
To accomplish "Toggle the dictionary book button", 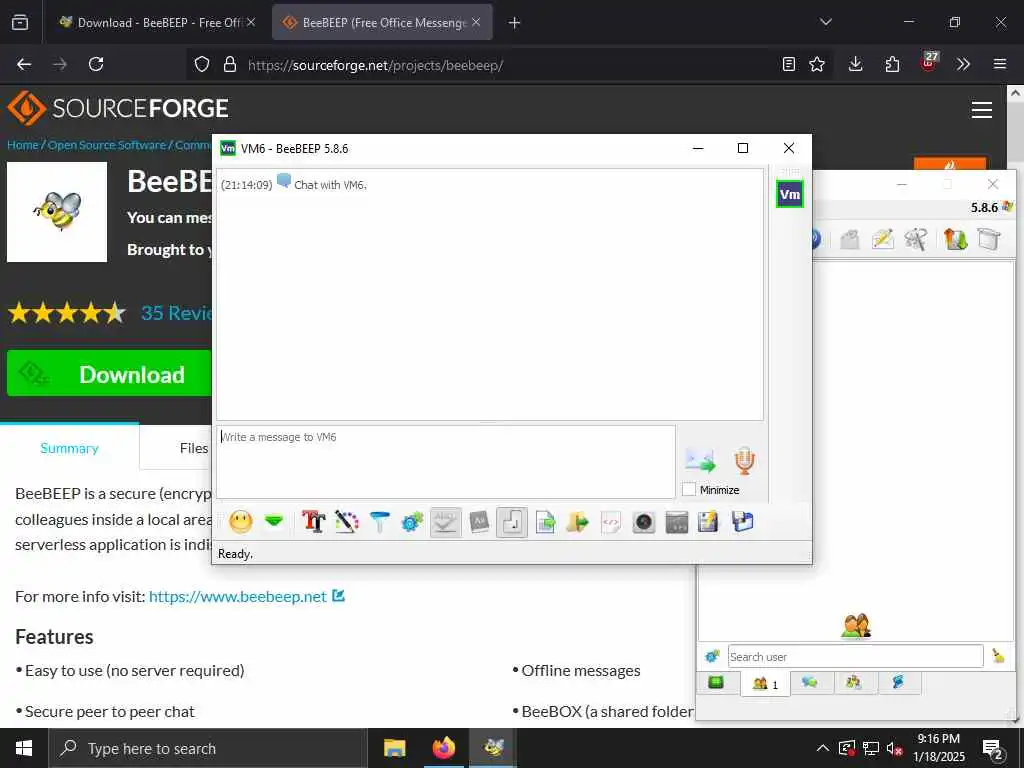I will (479, 522).
